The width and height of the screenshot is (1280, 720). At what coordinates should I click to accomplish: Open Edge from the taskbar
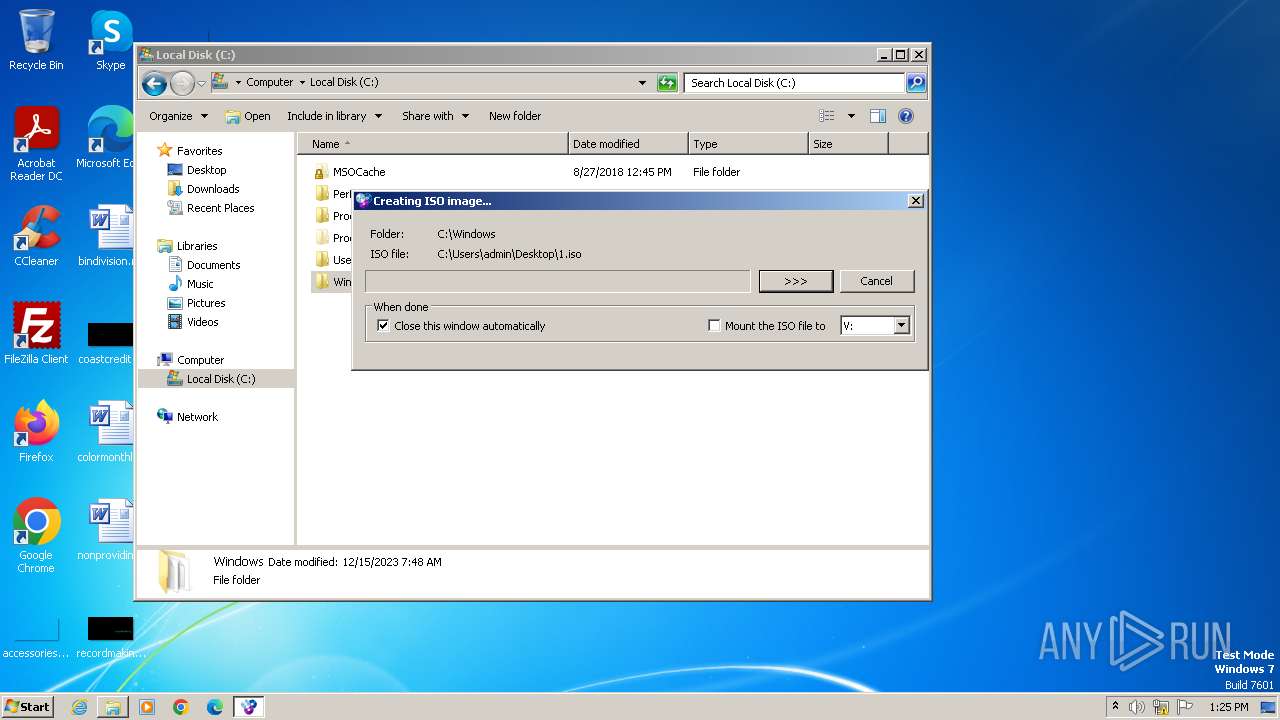(x=215, y=707)
